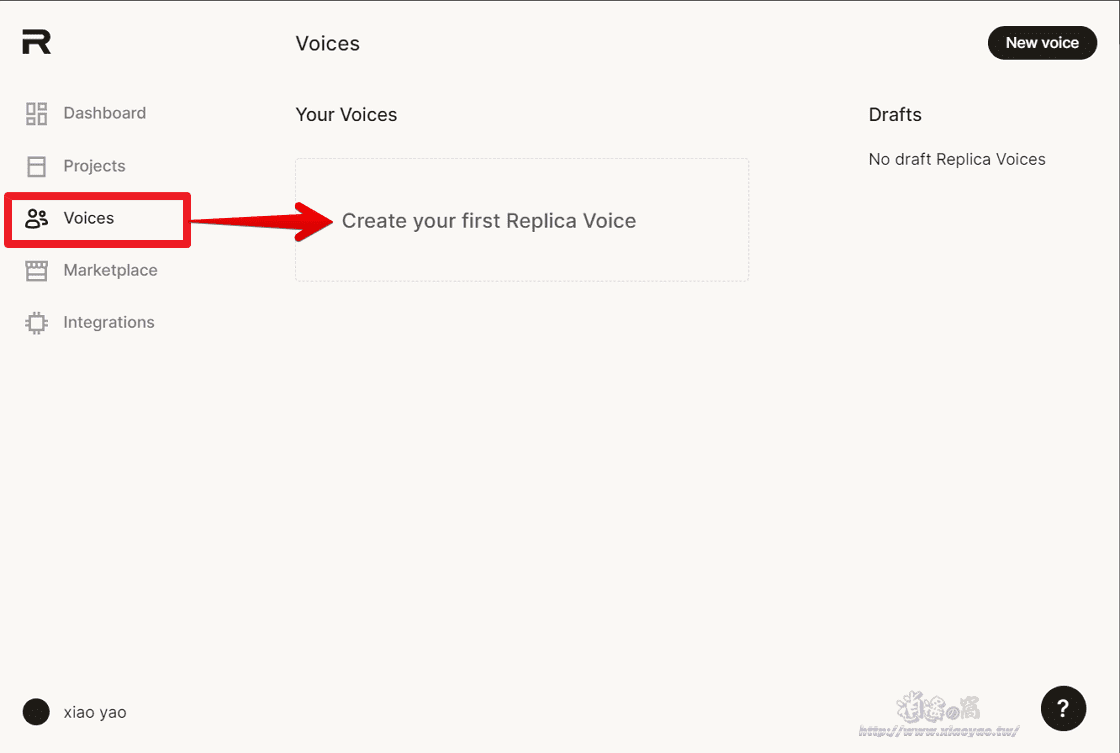
Task: Click the Your Voices section heading
Action: (346, 114)
